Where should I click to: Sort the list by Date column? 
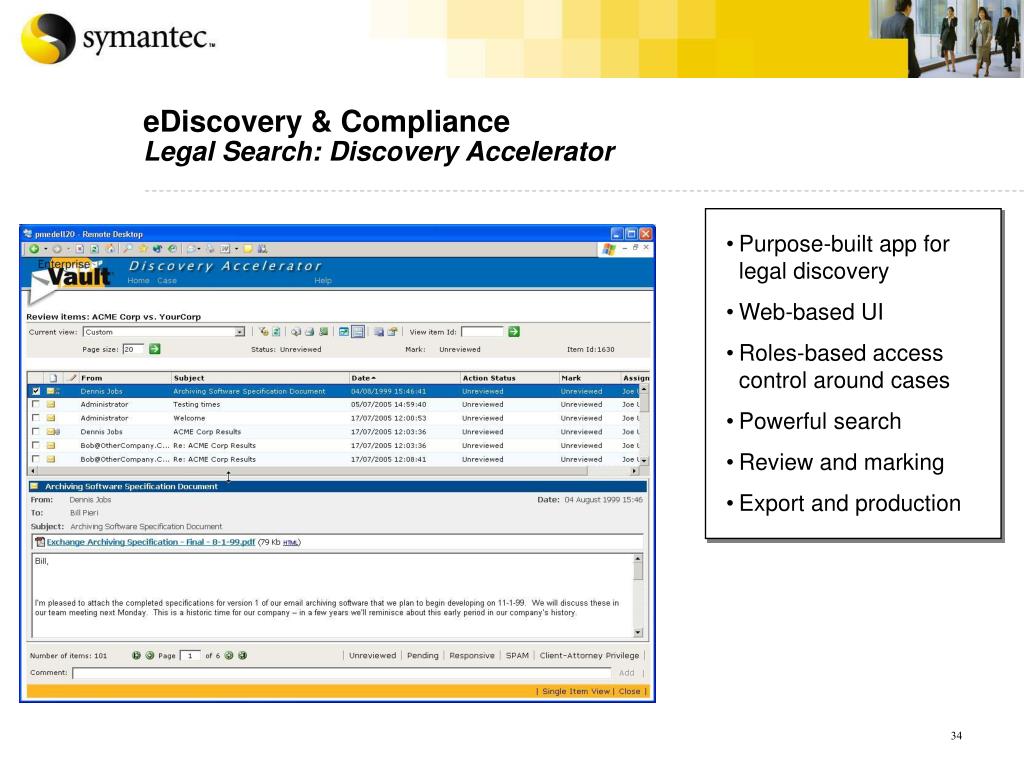click(x=363, y=377)
